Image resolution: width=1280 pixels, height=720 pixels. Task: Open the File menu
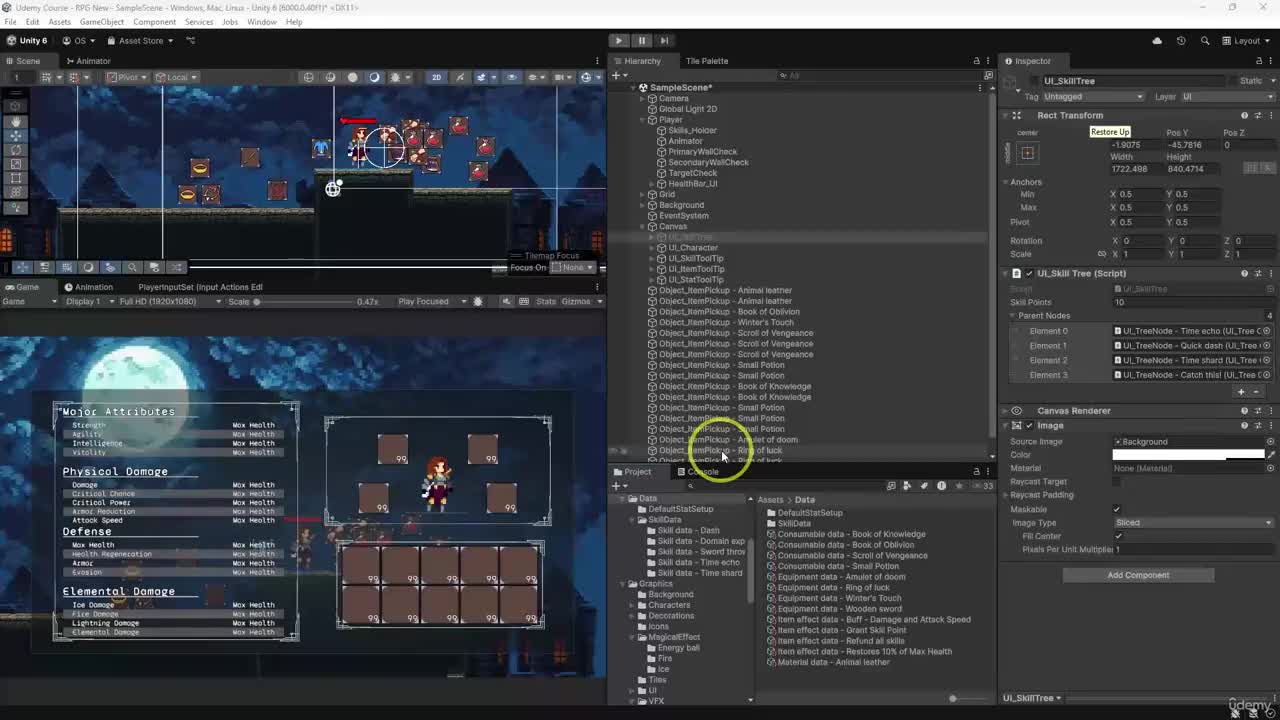pos(9,22)
